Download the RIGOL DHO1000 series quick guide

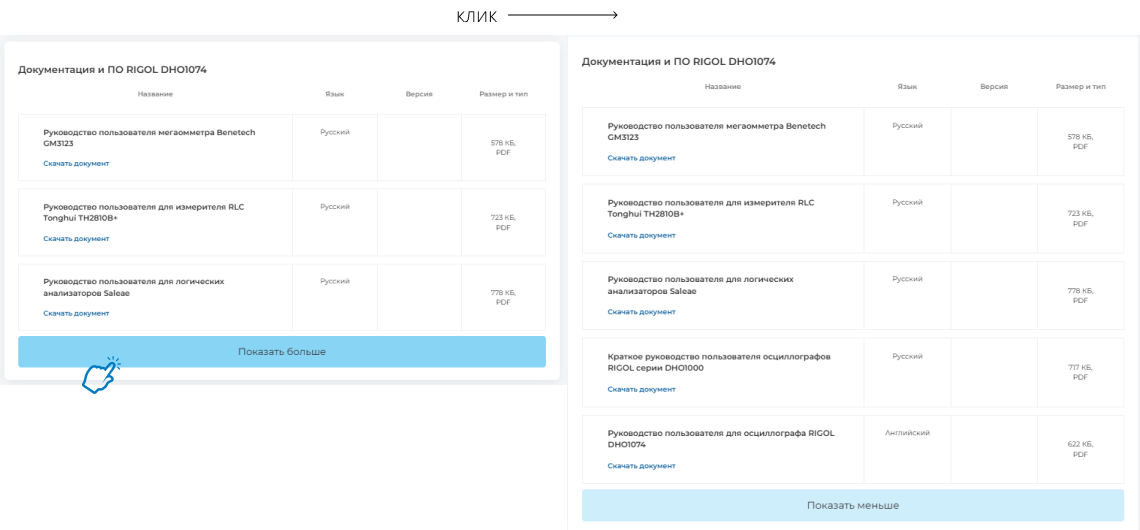coord(641,389)
